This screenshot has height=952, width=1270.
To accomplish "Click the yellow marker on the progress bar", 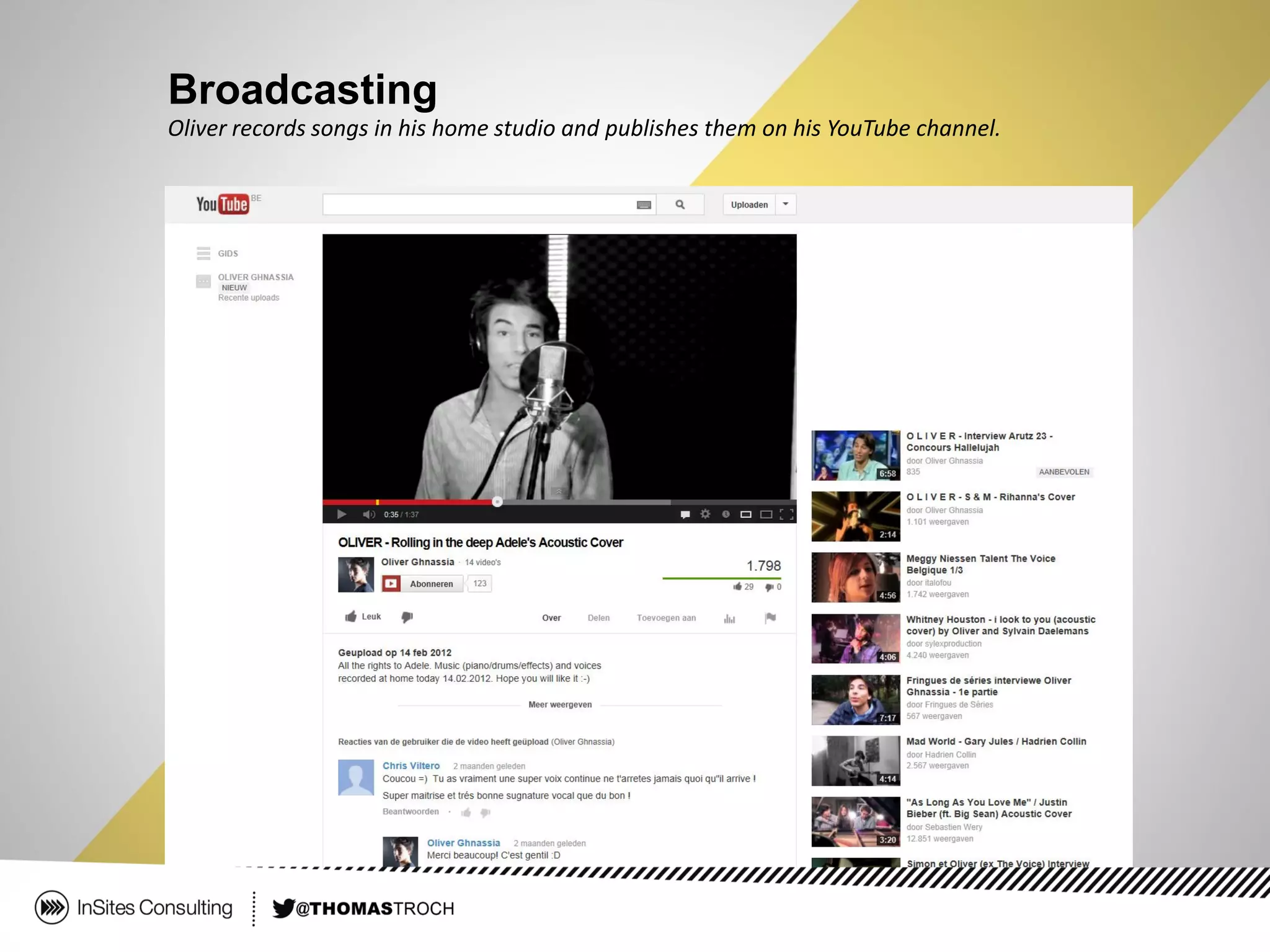I will coord(378,502).
